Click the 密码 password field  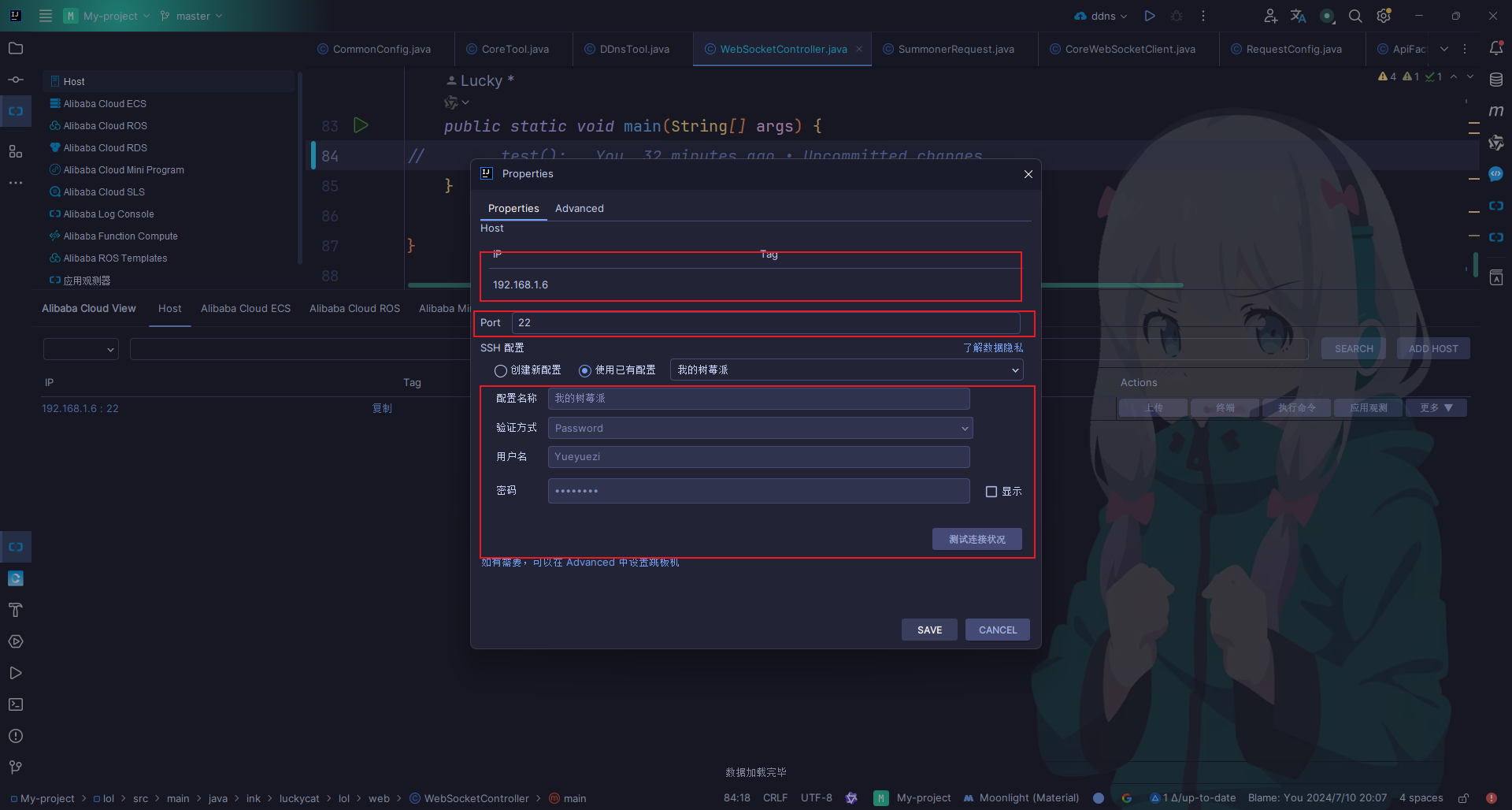pos(758,490)
